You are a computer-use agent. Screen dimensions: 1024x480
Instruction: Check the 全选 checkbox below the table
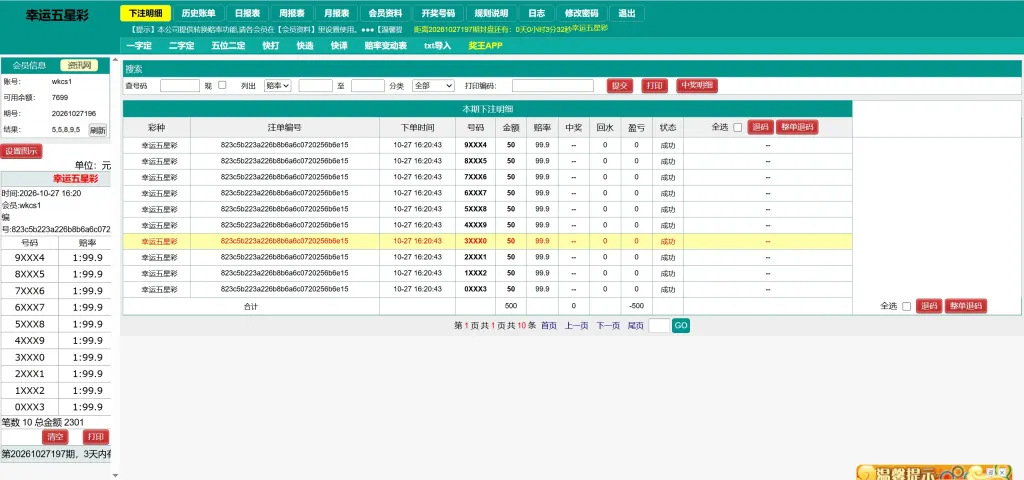coord(906,306)
